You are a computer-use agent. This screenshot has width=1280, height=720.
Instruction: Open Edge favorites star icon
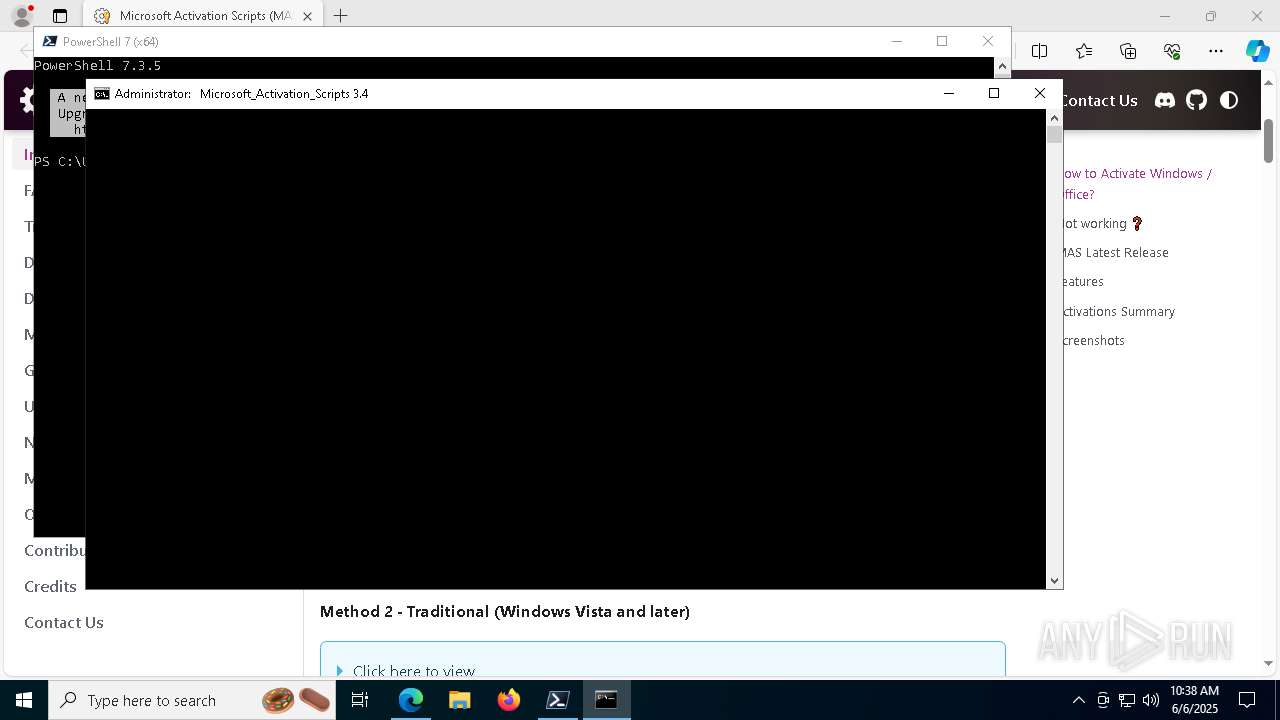1084,51
